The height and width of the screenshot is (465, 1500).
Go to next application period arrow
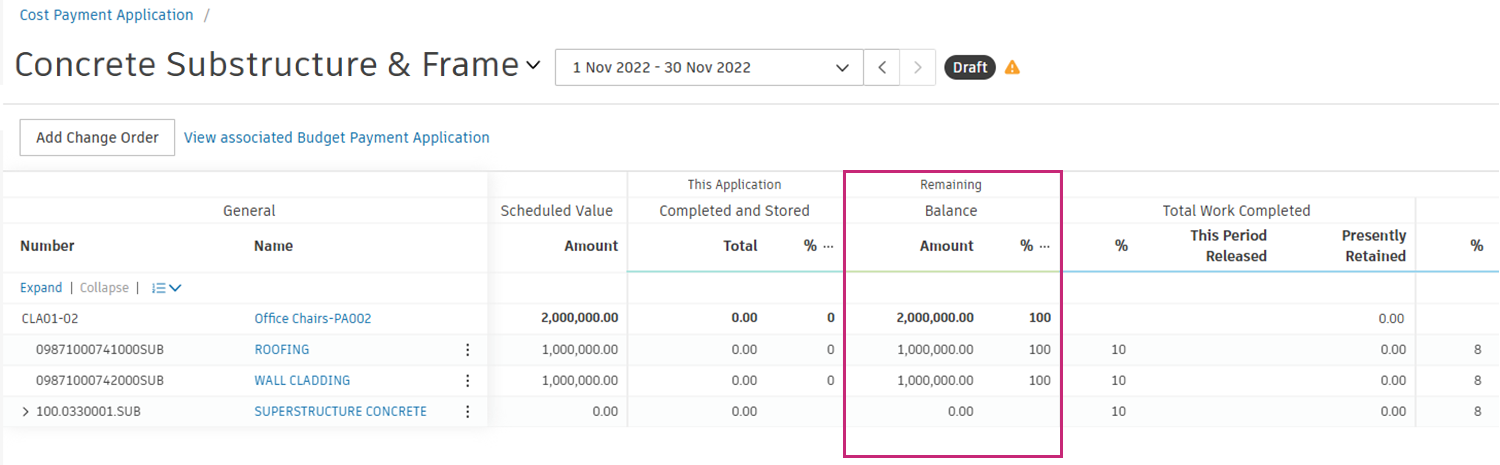pos(918,68)
